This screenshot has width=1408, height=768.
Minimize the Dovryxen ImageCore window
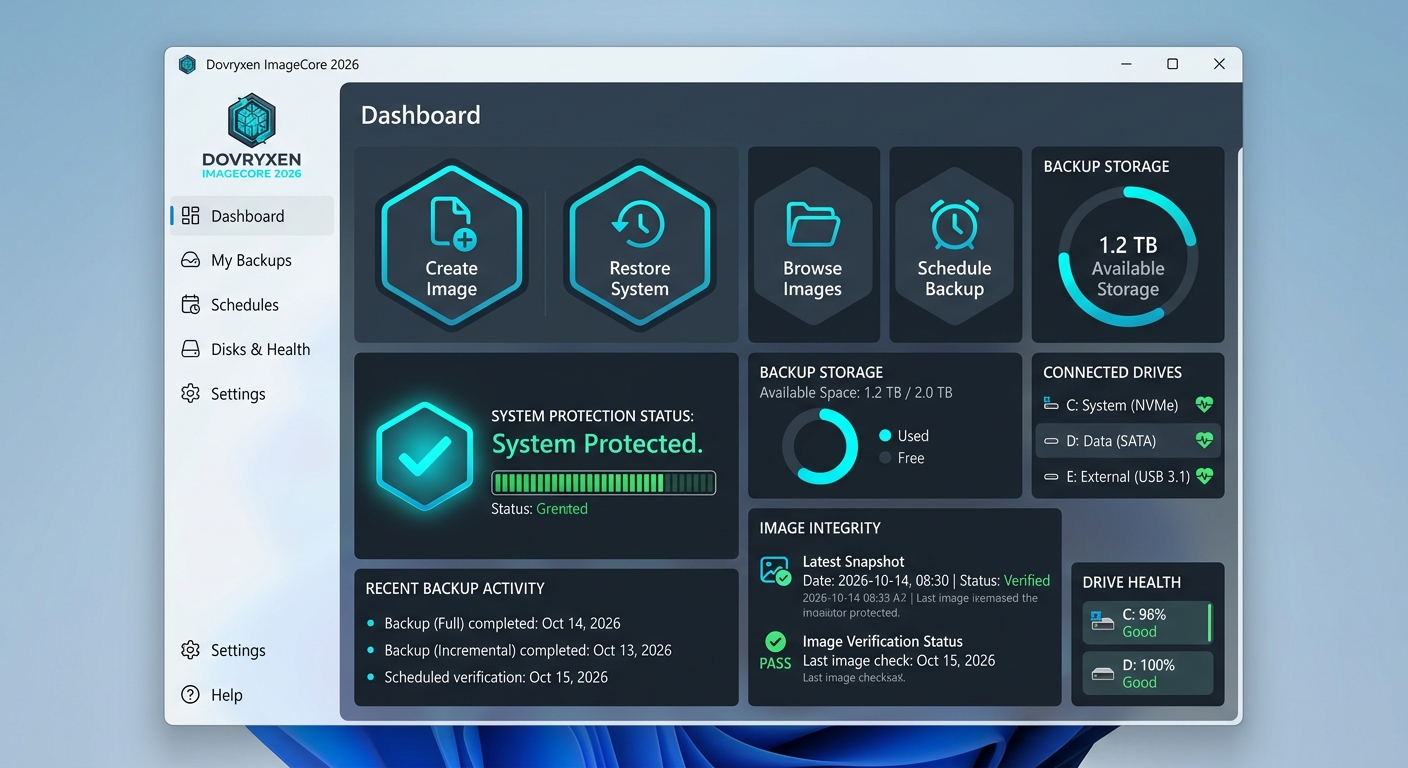coord(1127,64)
